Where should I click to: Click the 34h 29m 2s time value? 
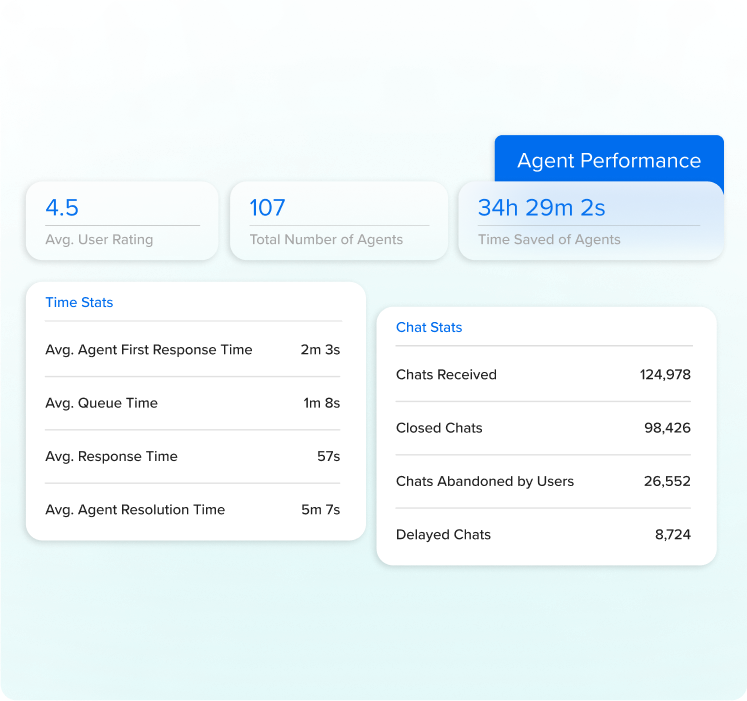click(x=541, y=208)
